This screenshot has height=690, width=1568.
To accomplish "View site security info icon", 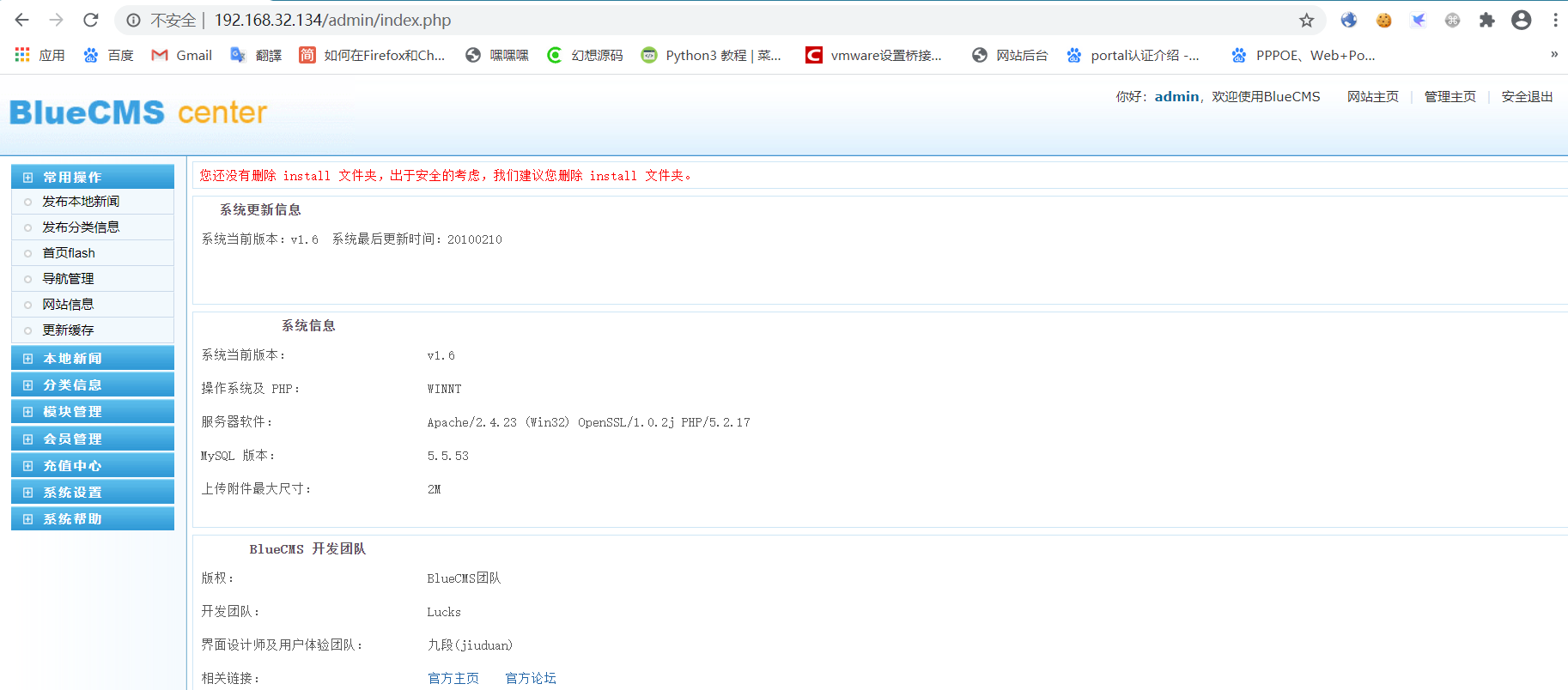I will [133, 20].
